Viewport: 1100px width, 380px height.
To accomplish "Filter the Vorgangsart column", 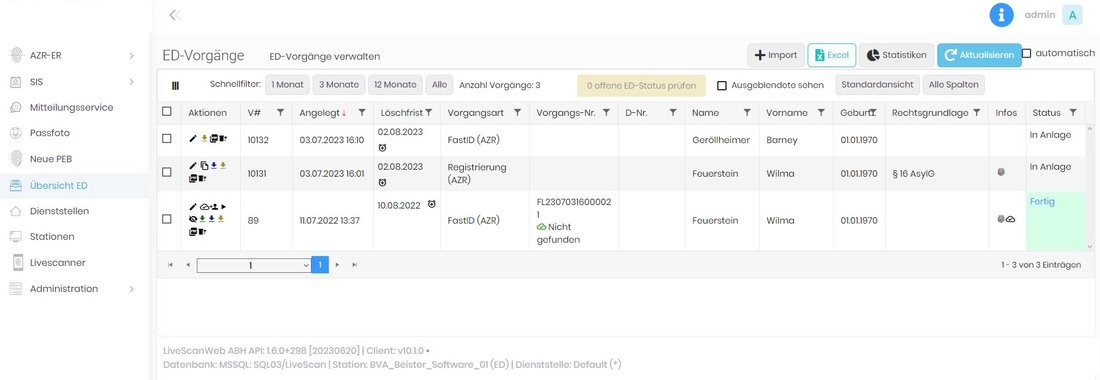I will coord(518,112).
